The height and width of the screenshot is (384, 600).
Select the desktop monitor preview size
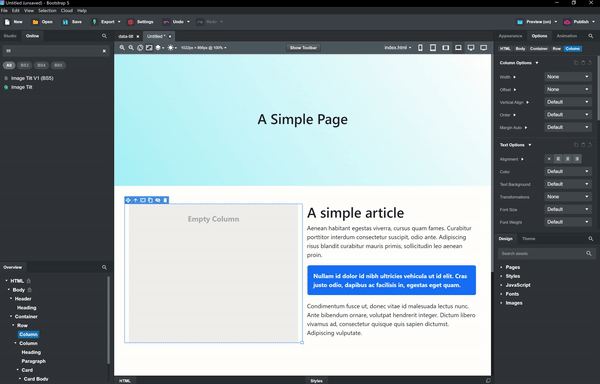471,48
